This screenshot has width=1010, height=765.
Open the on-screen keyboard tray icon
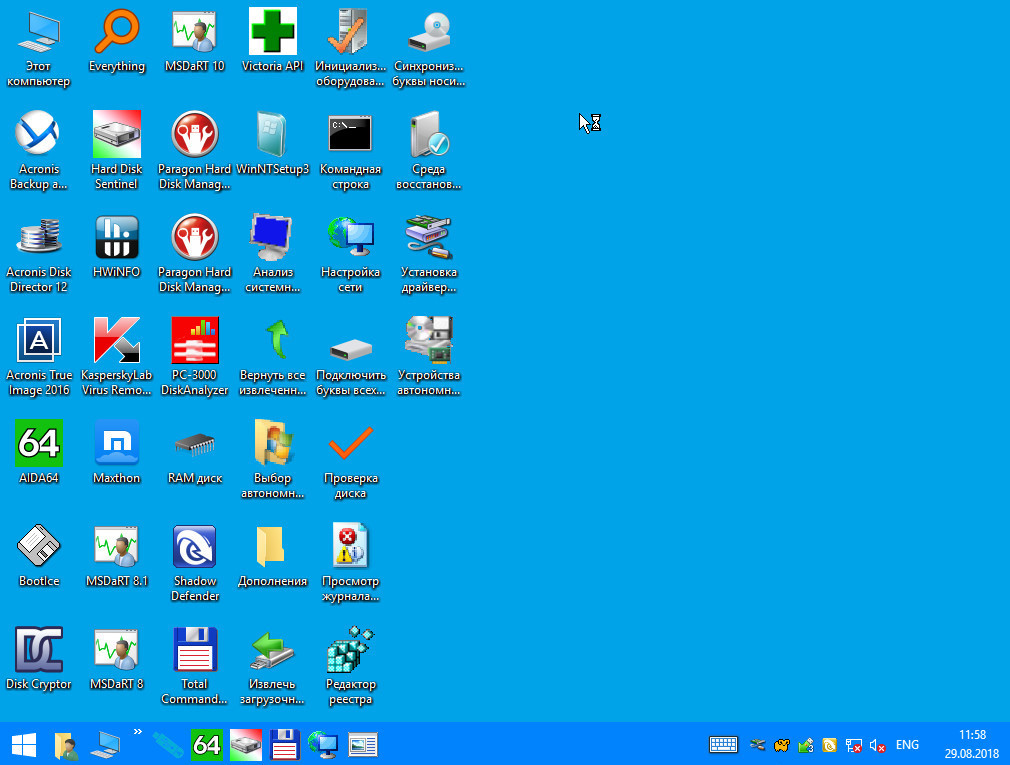[723, 745]
